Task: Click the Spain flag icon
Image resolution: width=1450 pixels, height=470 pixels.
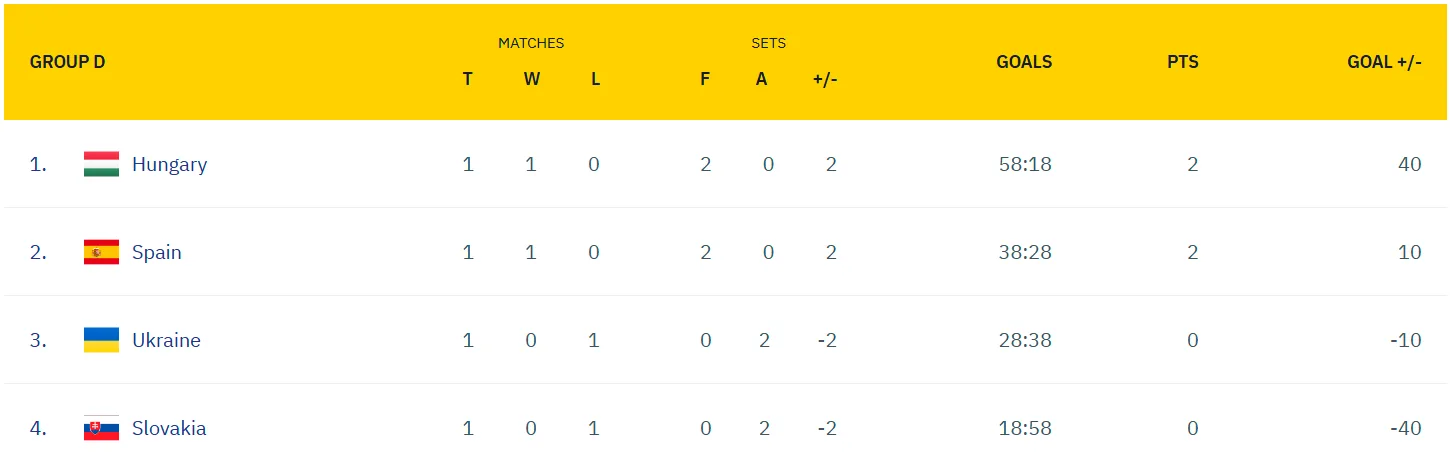Action: click(x=101, y=252)
